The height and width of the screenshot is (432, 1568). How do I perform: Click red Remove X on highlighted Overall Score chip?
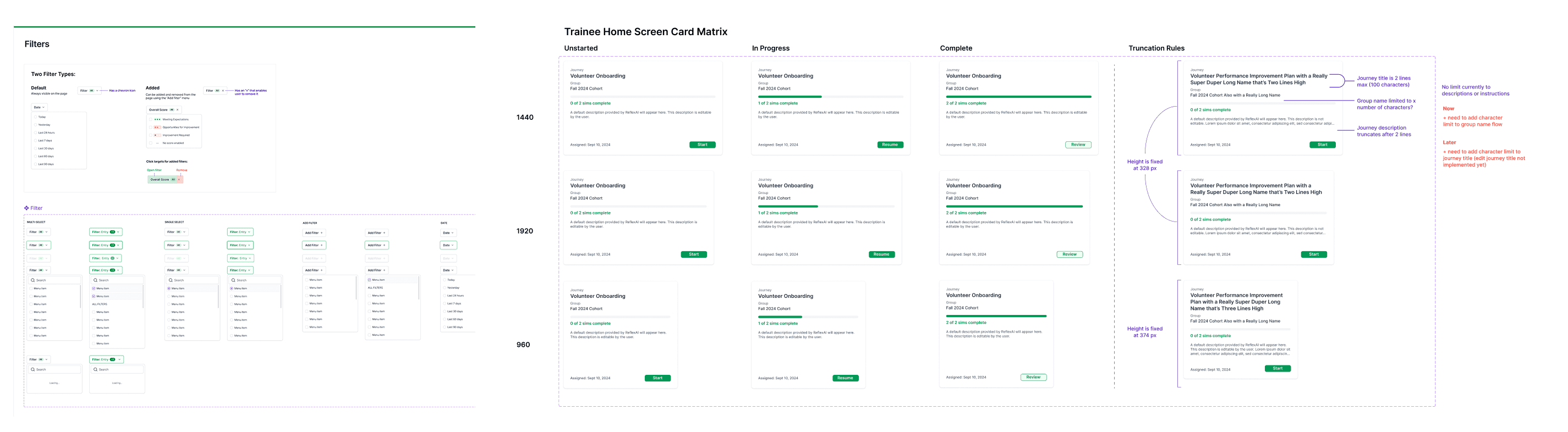179,180
